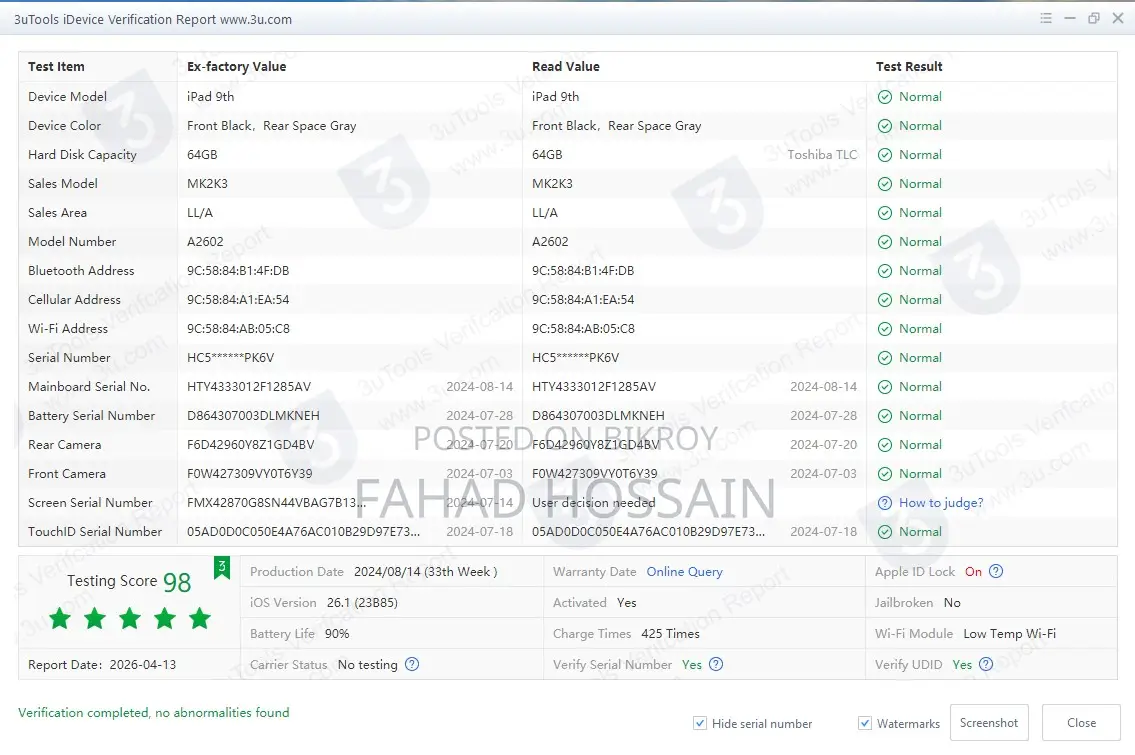The image size is (1135, 755).
Task: Click the Test Item column header
Action: [56, 67]
